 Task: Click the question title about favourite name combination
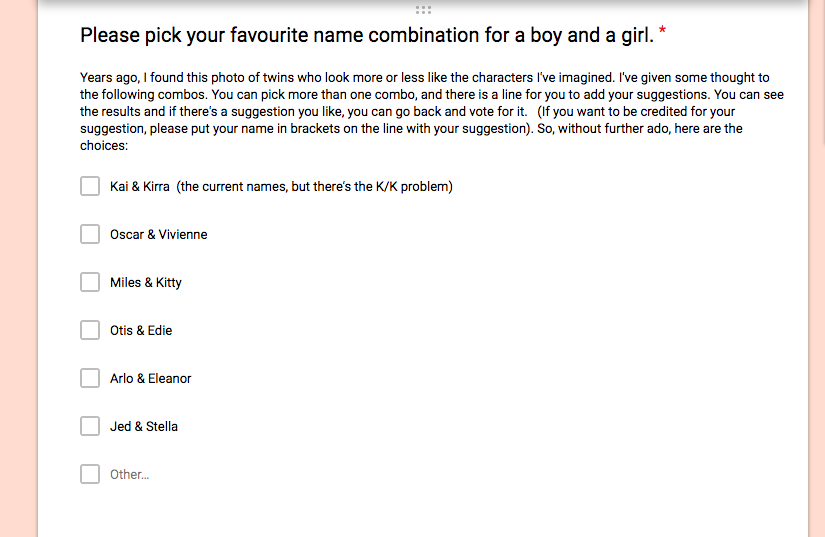coord(366,36)
